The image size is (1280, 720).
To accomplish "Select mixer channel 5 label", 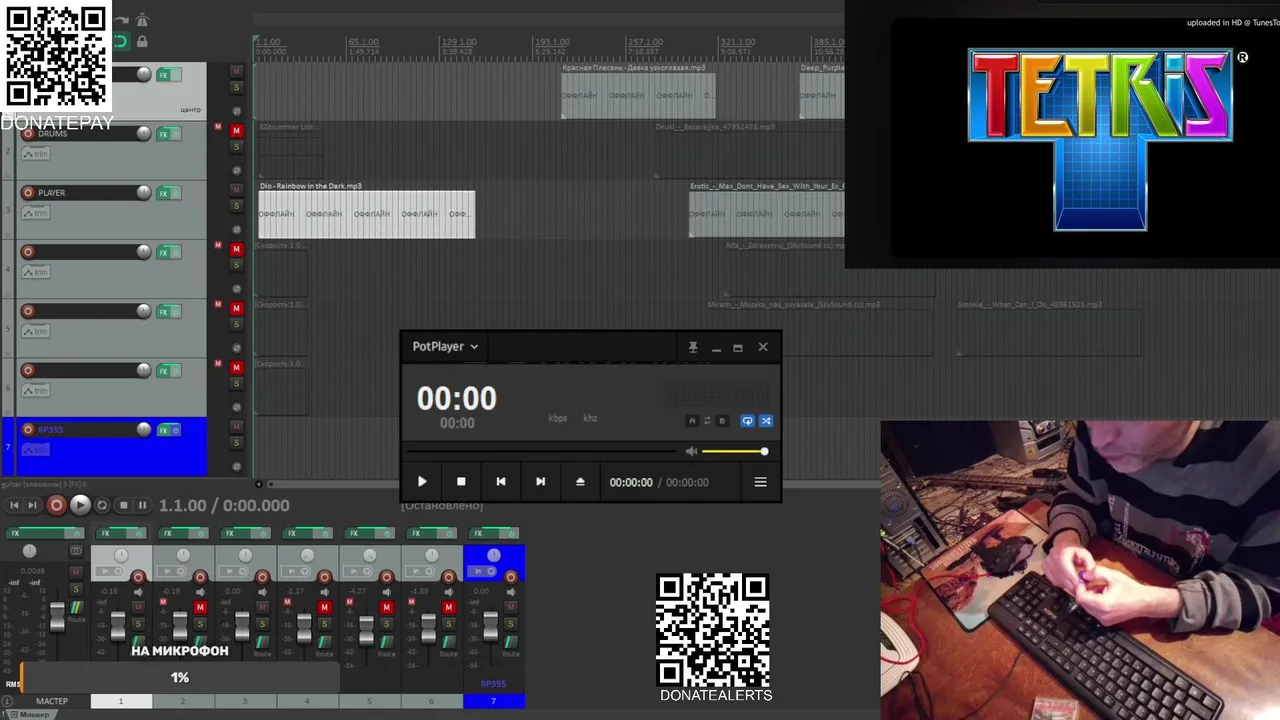I will click(369, 702).
